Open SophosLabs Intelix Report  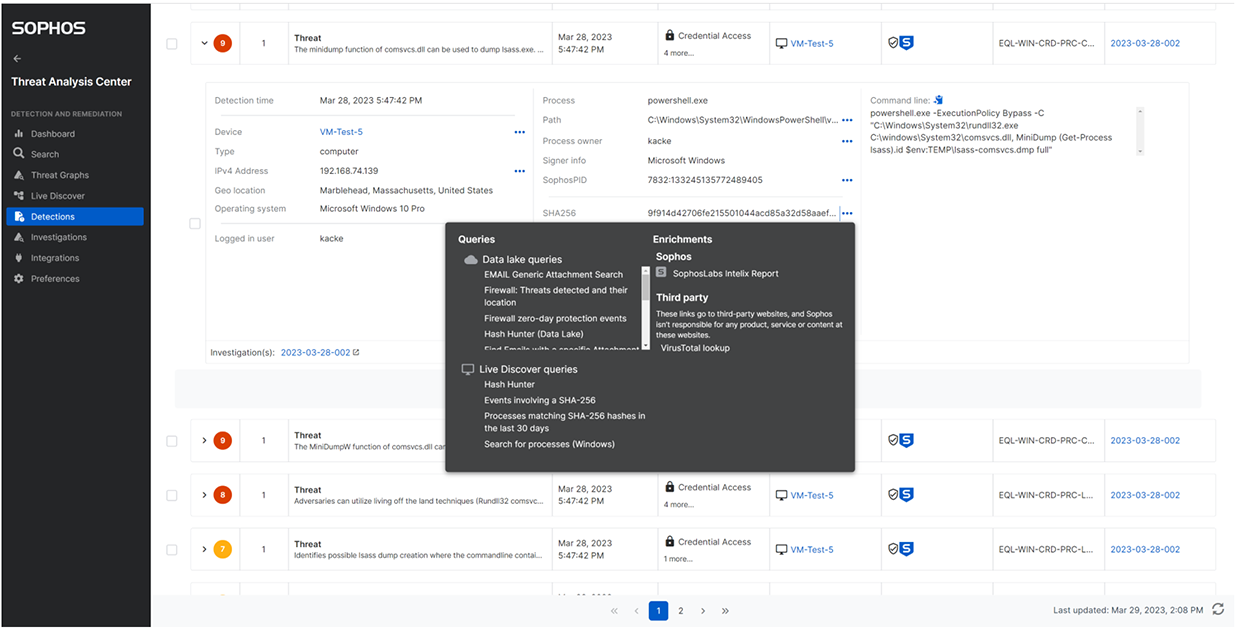(x=725, y=274)
